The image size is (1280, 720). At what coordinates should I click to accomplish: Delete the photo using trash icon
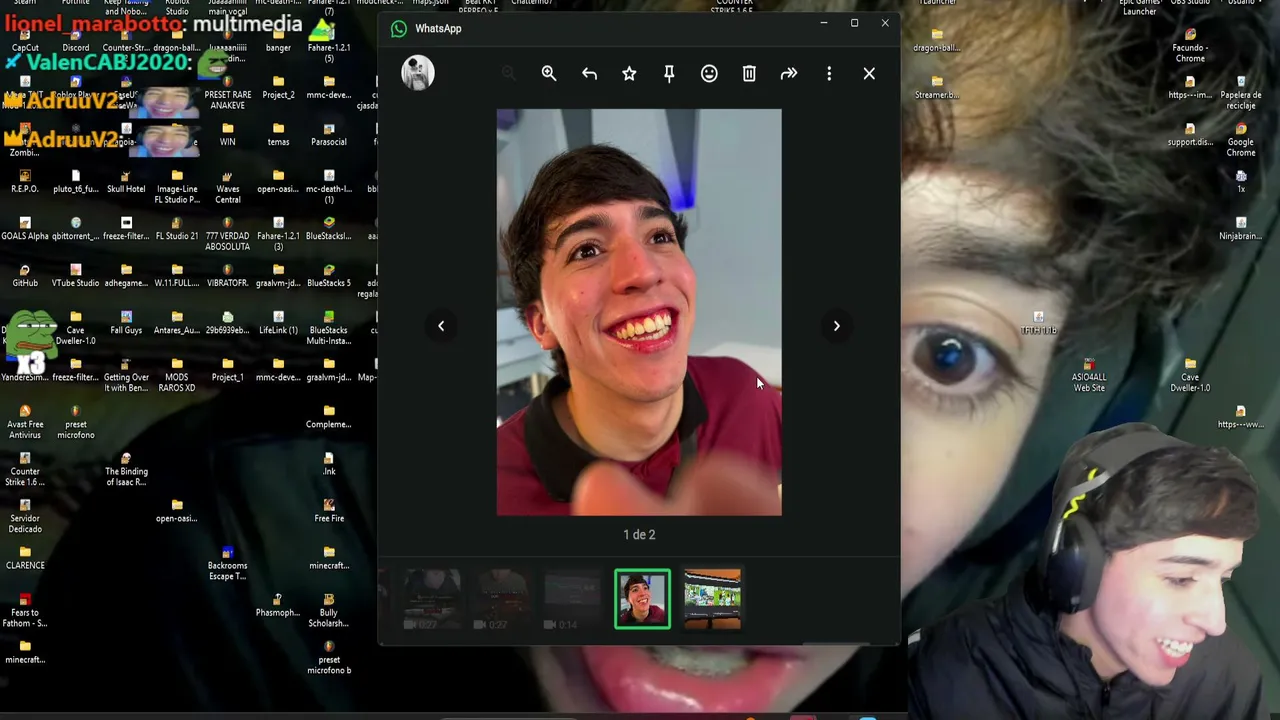tap(749, 73)
